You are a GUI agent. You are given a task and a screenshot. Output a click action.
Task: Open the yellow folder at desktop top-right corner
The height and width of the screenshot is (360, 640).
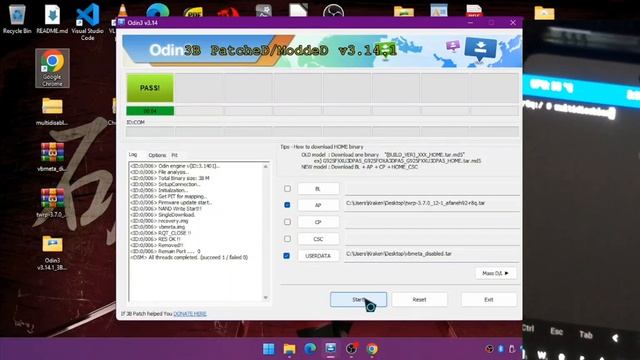[x=544, y=13]
